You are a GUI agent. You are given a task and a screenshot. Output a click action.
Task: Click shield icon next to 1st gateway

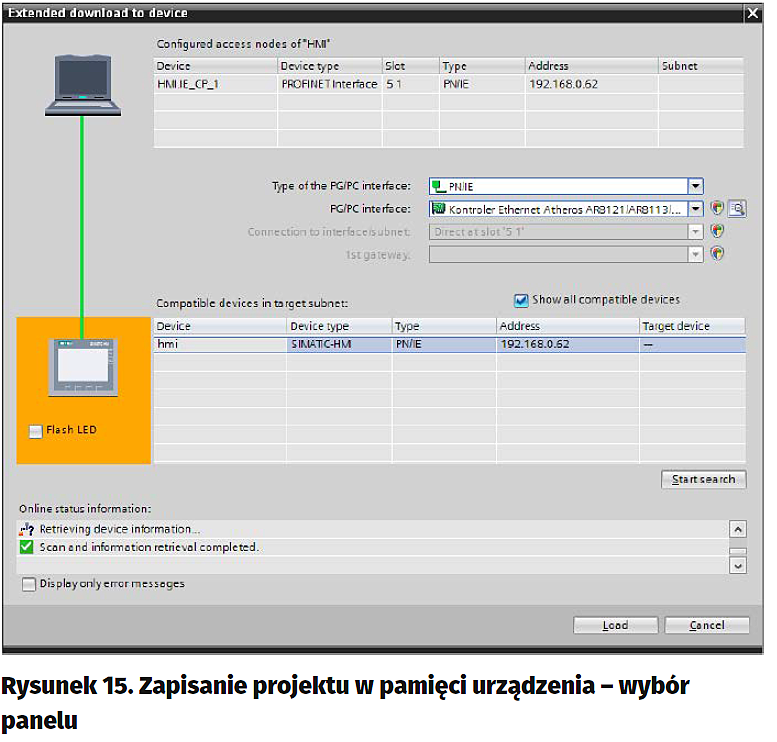pos(717,254)
